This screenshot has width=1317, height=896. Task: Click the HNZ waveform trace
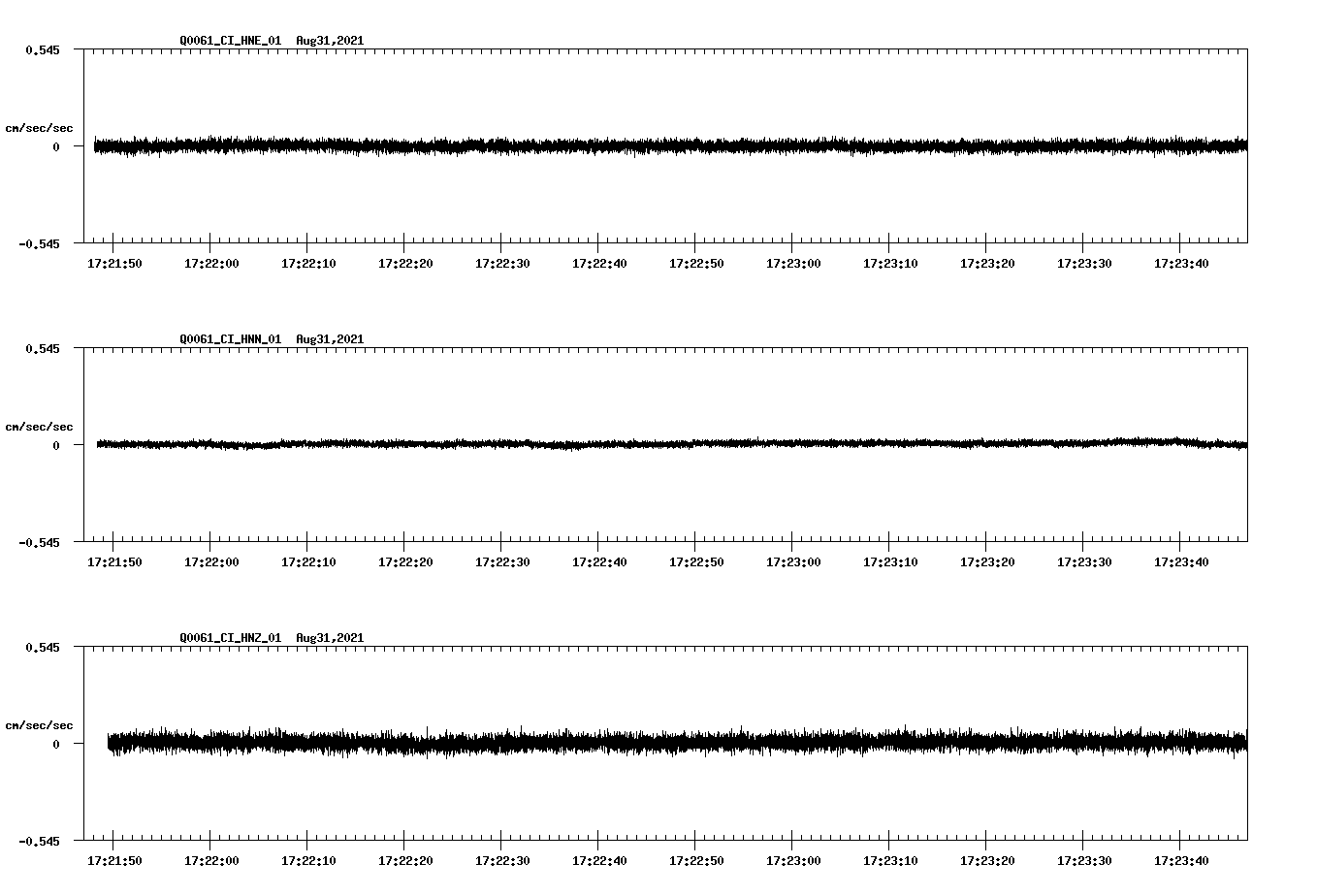tap(677, 743)
